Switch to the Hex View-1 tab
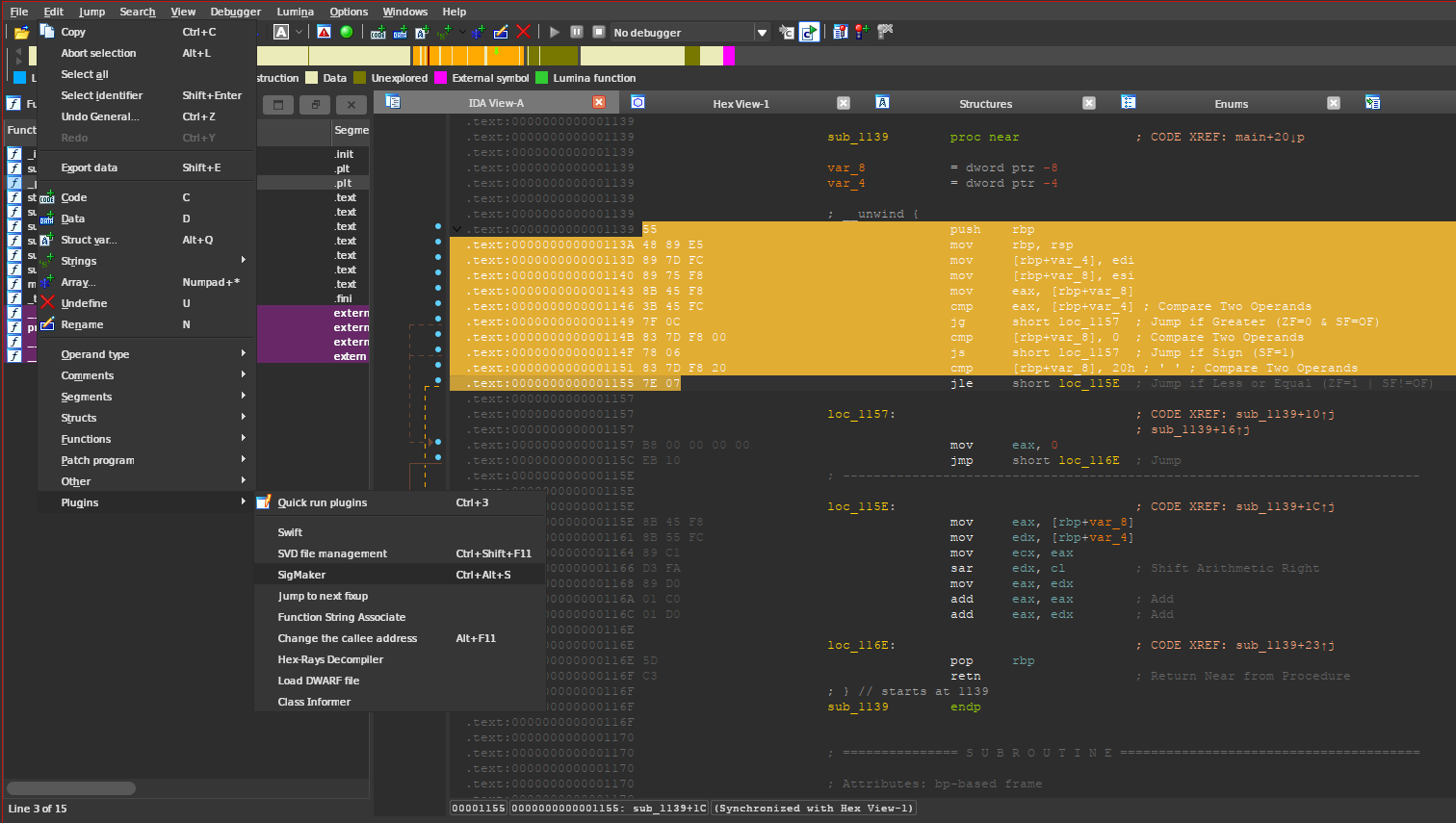This screenshot has width=1456, height=823. [741, 103]
